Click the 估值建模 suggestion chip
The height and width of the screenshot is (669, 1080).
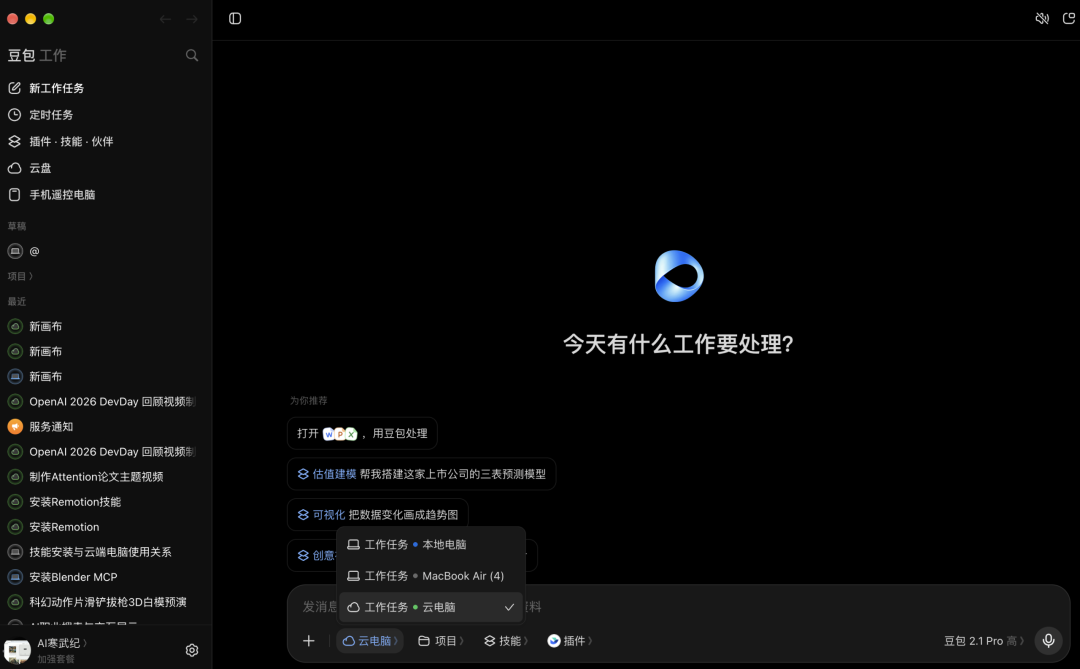[x=422, y=474]
